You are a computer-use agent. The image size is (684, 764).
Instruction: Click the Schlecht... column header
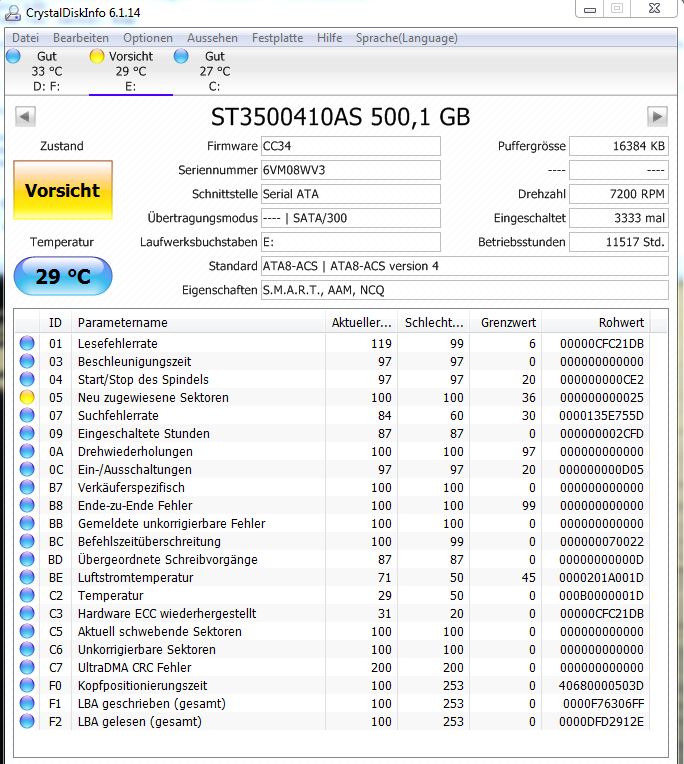point(434,323)
